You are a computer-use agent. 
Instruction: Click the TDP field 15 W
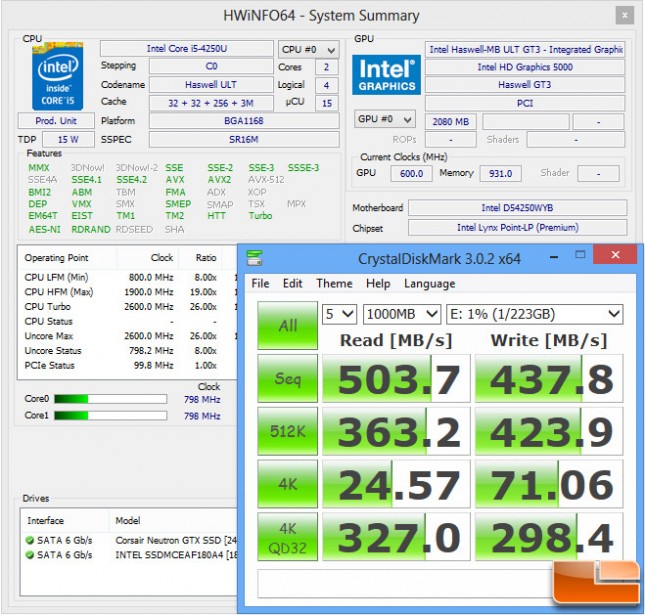click(68, 139)
